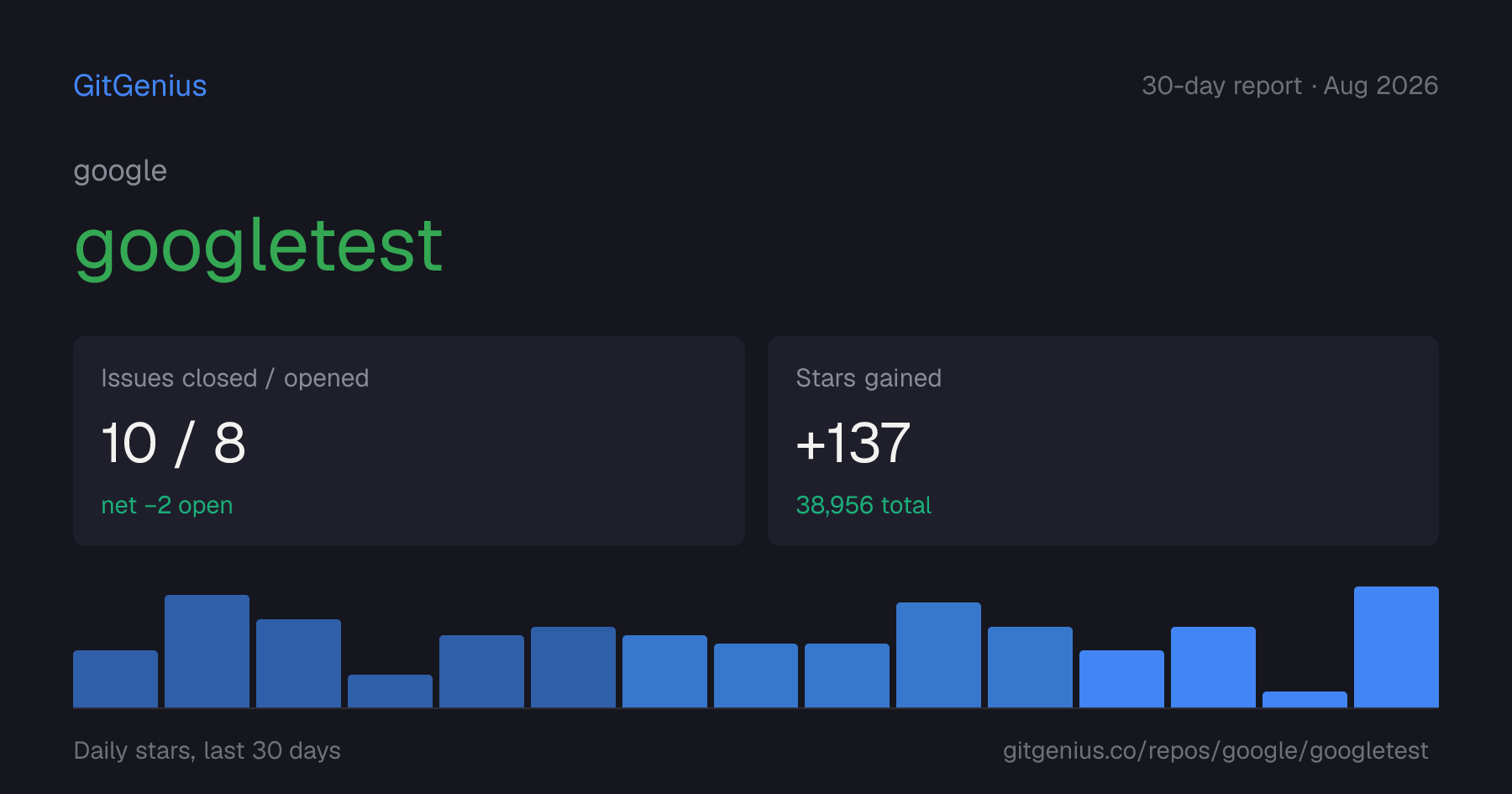The height and width of the screenshot is (794, 1512).
Task: Click the "Stars gained" label
Action: click(869, 378)
